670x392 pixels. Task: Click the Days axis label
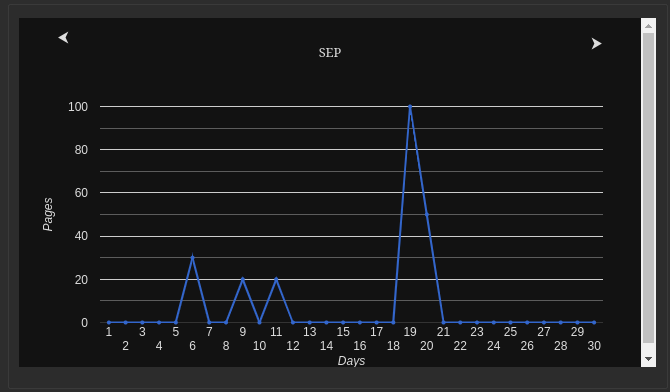click(x=351, y=361)
